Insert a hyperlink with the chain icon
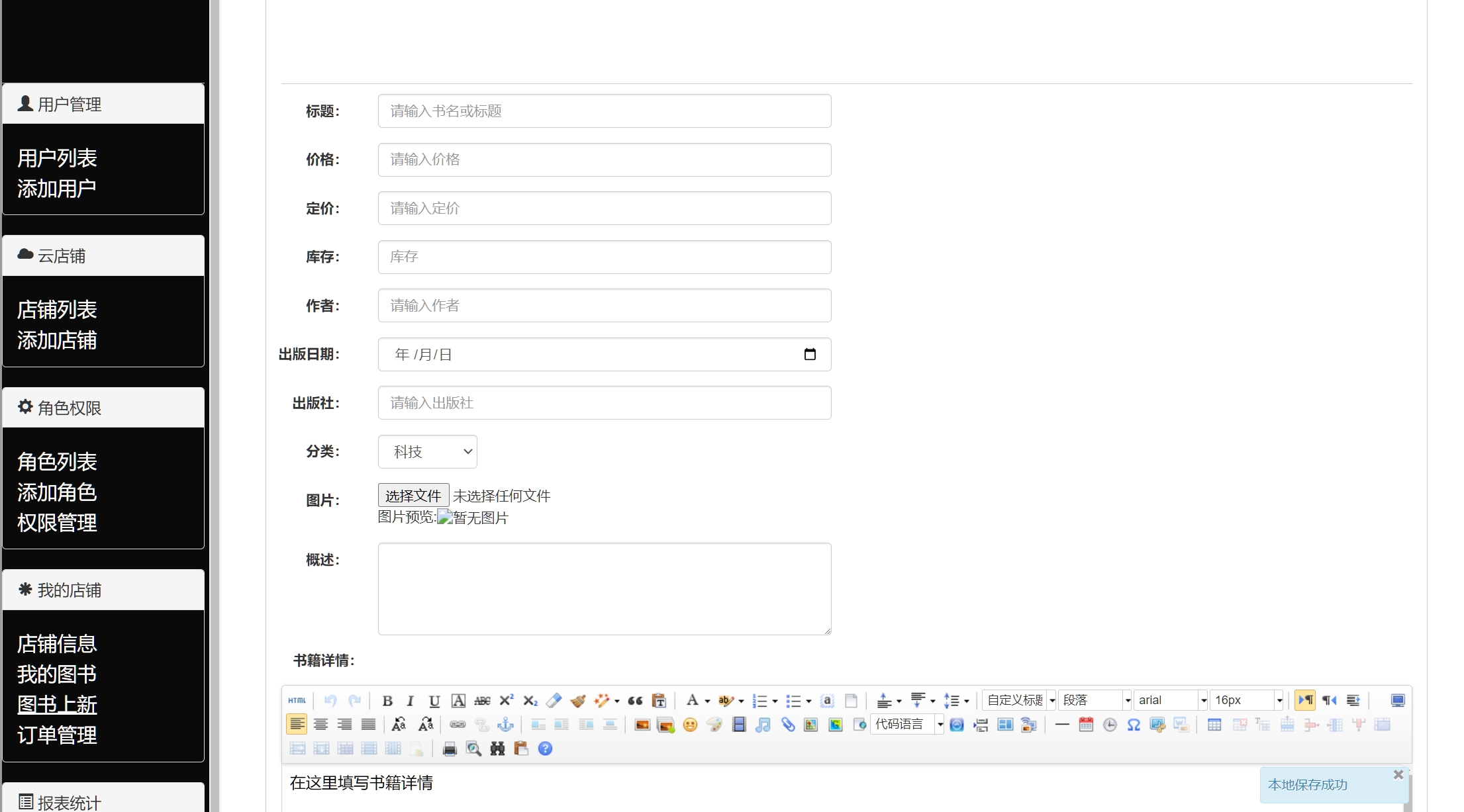The image size is (1464, 812). (x=458, y=725)
